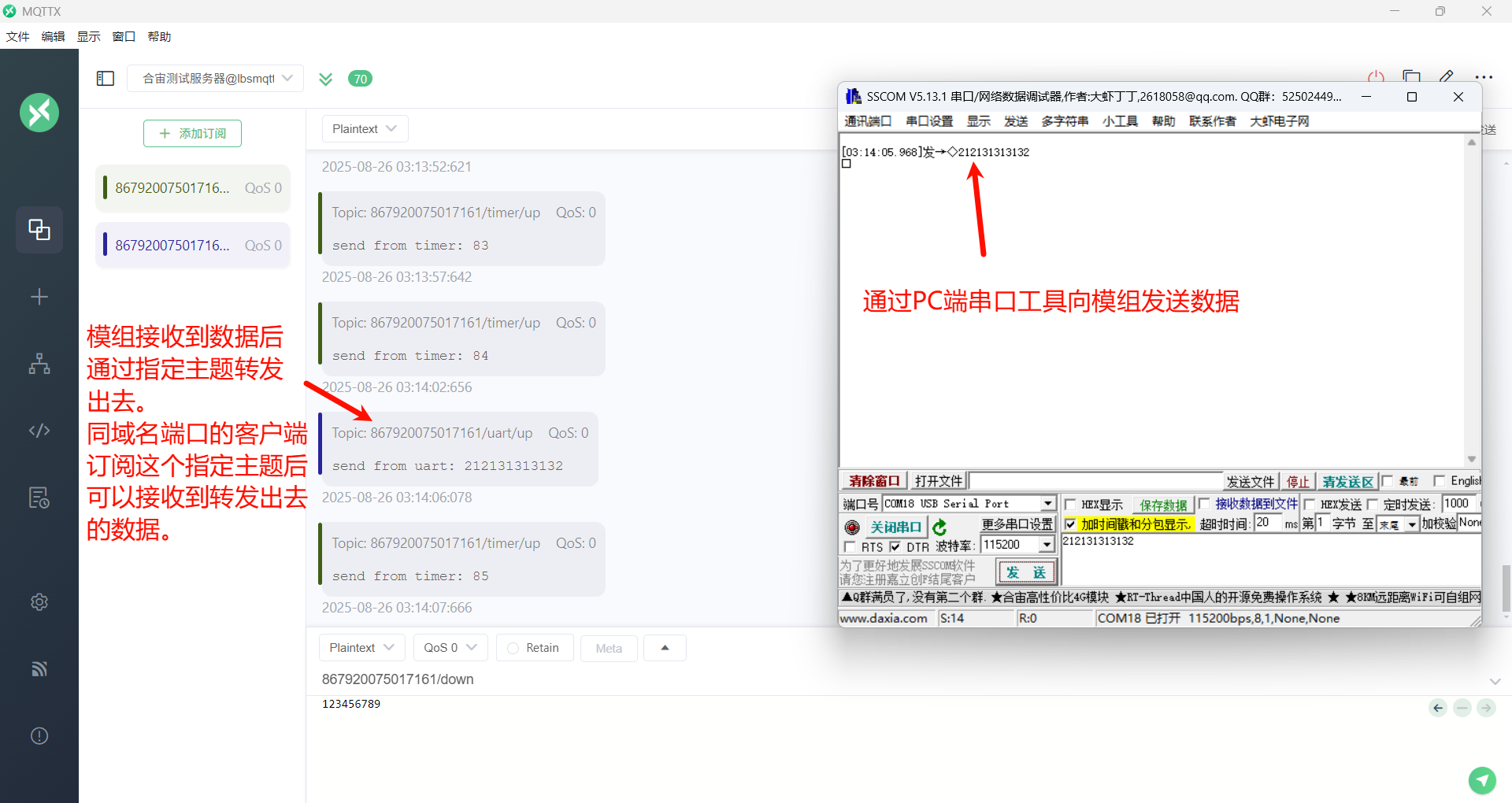
Task: Click the green double-chevron collapse icon
Action: [x=325, y=79]
